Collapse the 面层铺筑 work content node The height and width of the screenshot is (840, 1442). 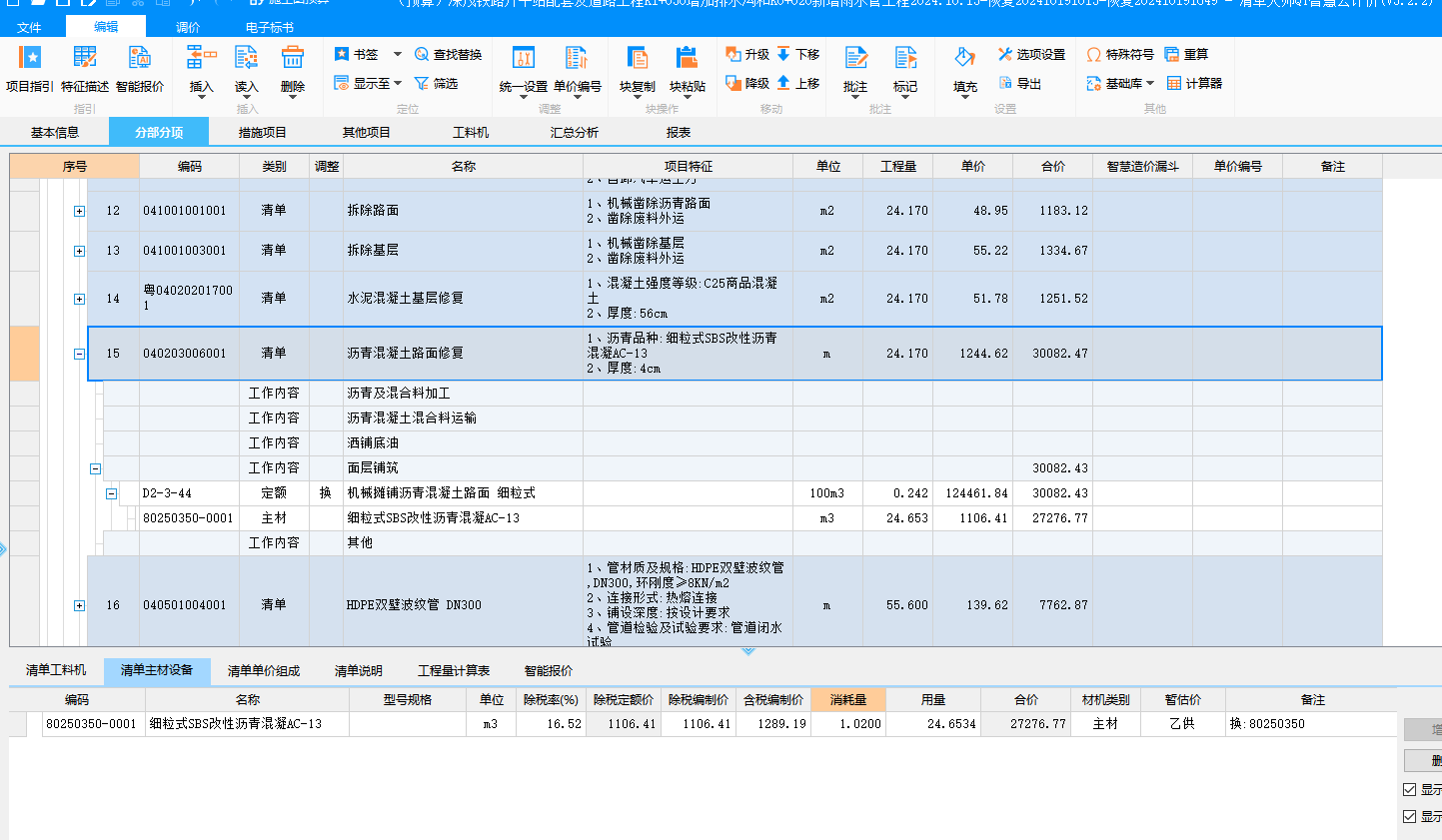pyautogui.click(x=95, y=468)
